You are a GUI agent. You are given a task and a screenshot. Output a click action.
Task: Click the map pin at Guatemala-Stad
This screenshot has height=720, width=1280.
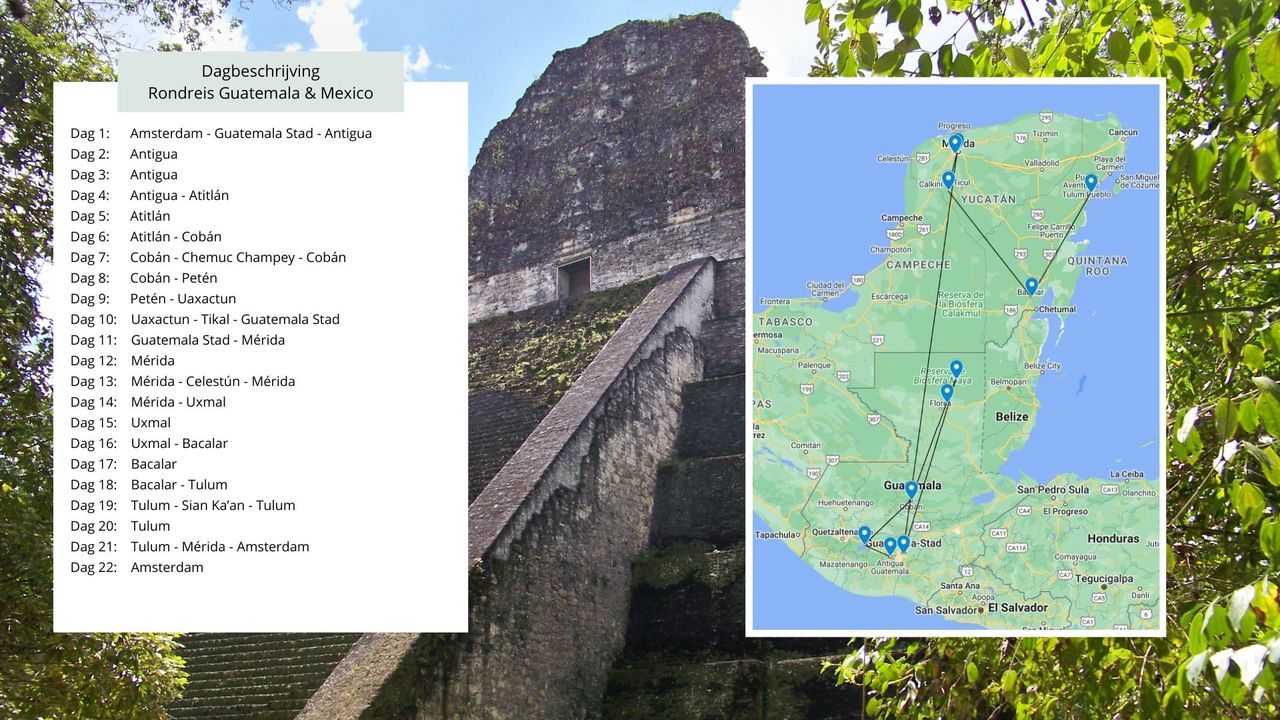click(903, 543)
